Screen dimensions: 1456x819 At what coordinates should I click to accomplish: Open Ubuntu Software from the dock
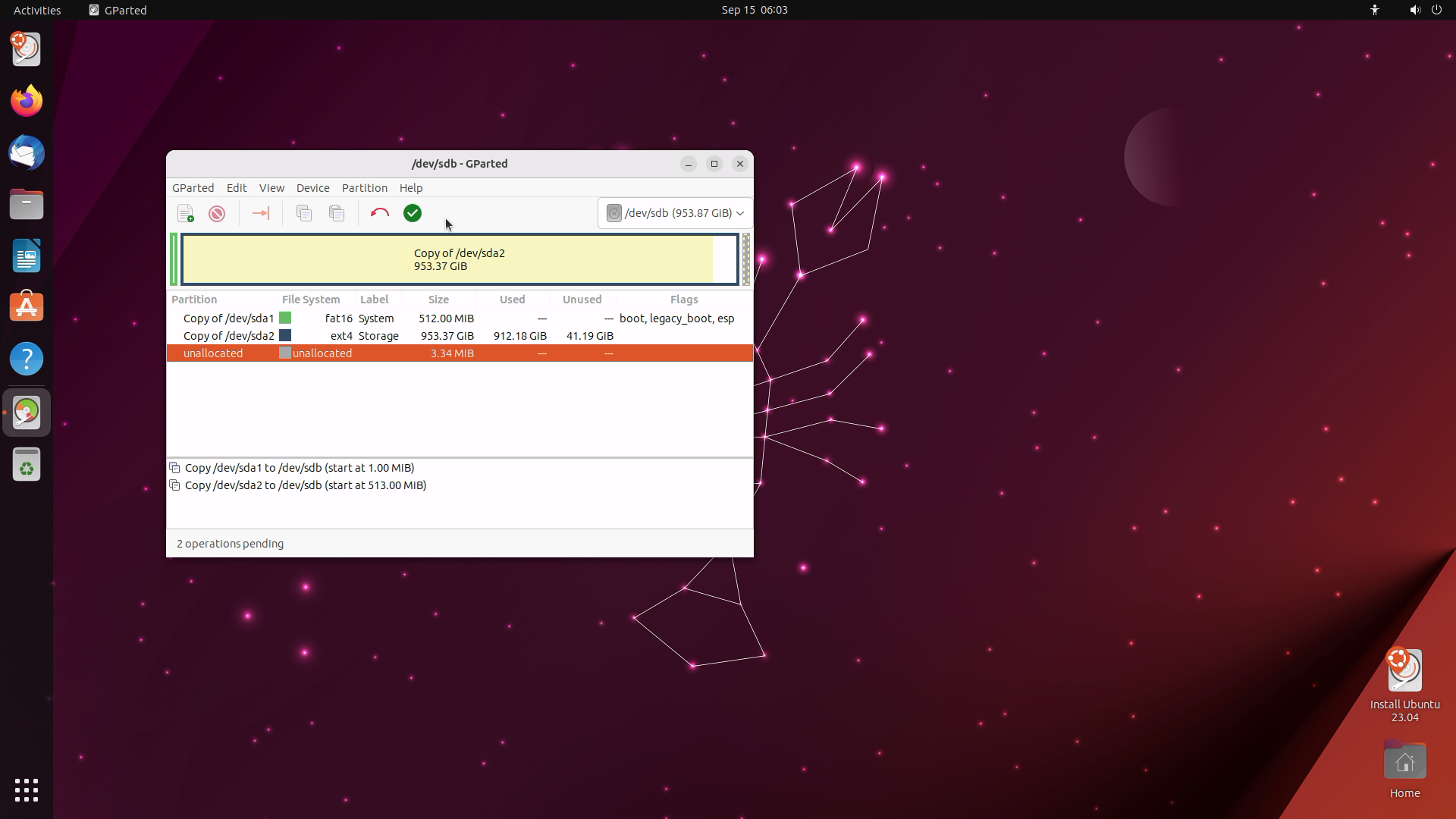(27, 307)
